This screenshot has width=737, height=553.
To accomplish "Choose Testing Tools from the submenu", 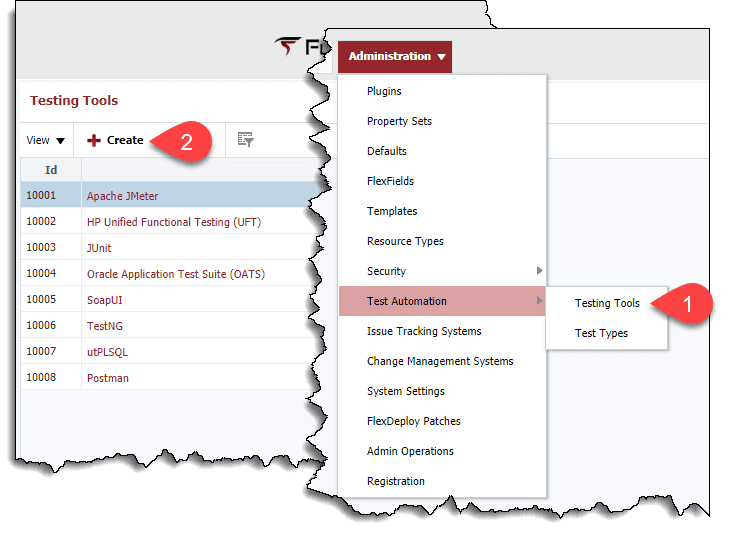I will 607,304.
